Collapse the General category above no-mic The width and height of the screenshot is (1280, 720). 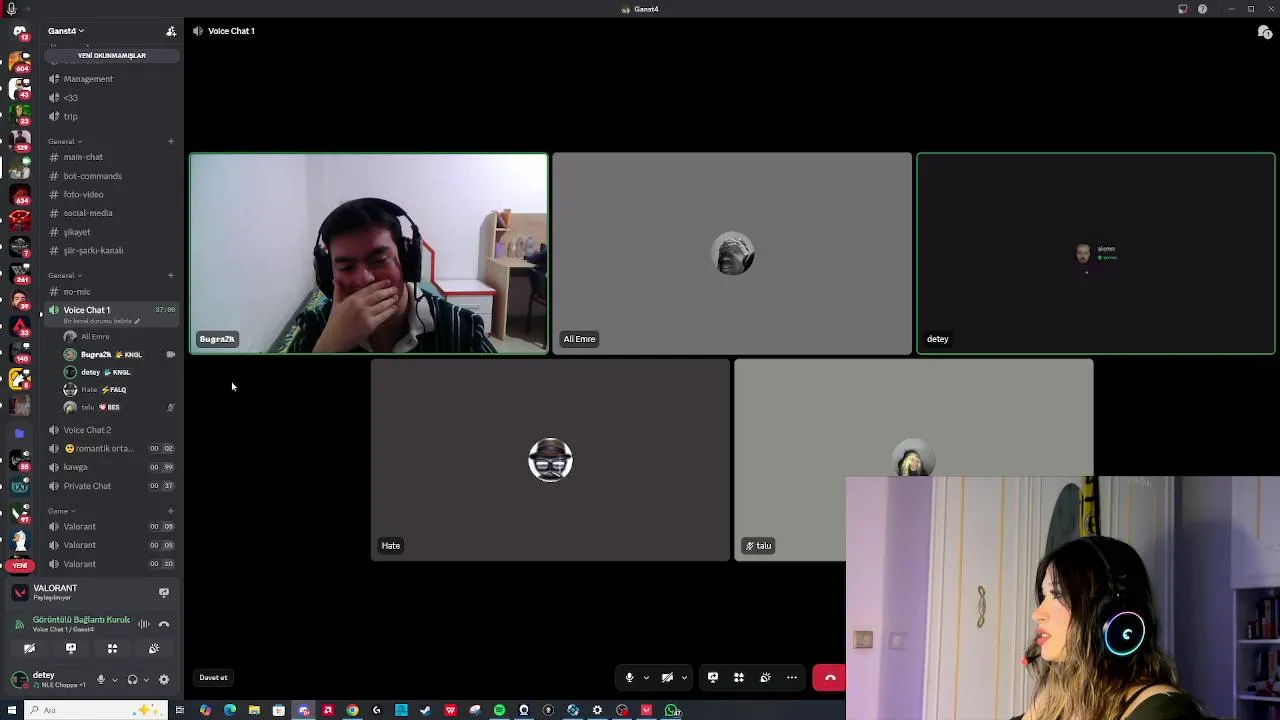(x=64, y=275)
